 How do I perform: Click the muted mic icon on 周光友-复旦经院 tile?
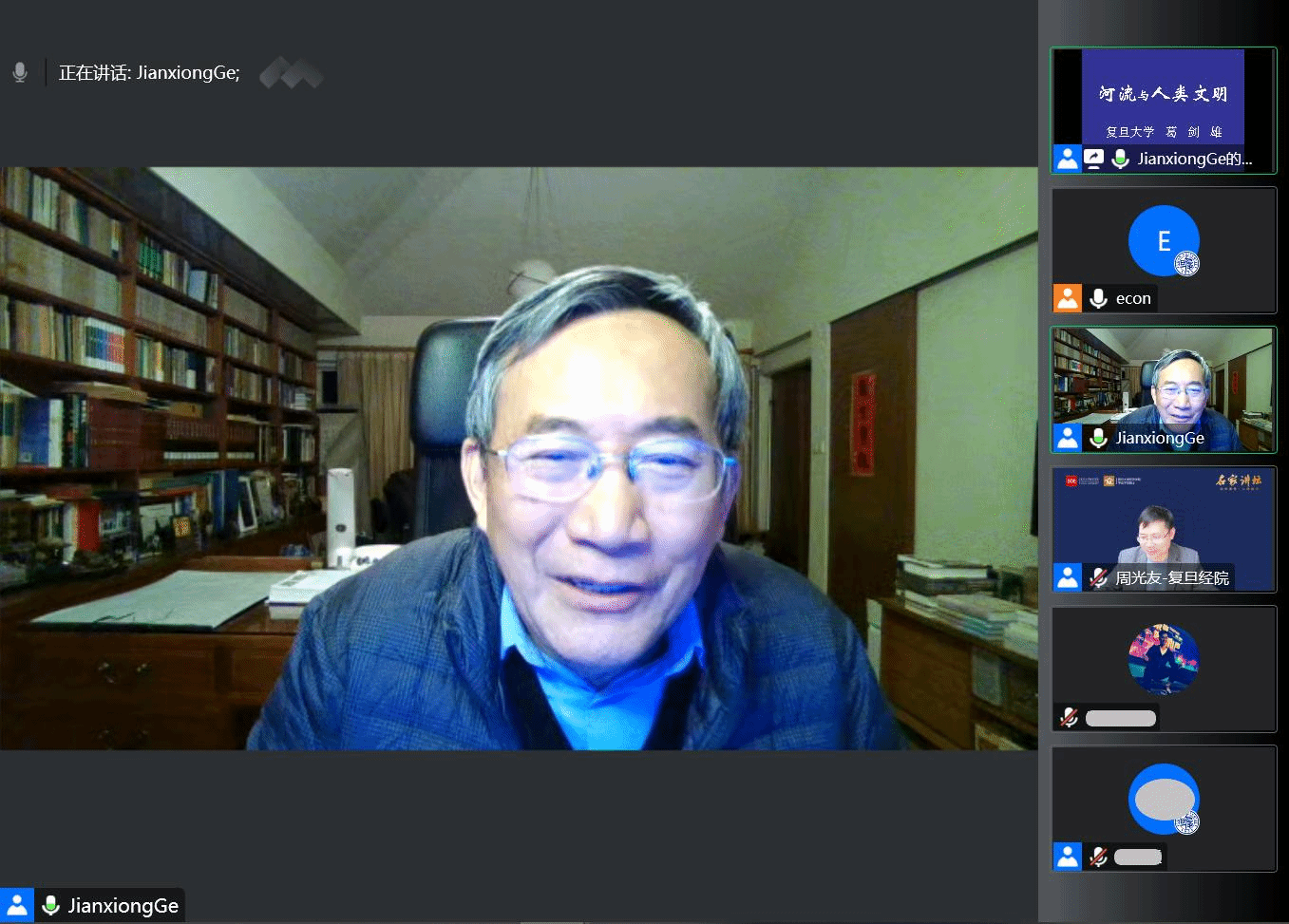pyautogui.click(x=1099, y=577)
